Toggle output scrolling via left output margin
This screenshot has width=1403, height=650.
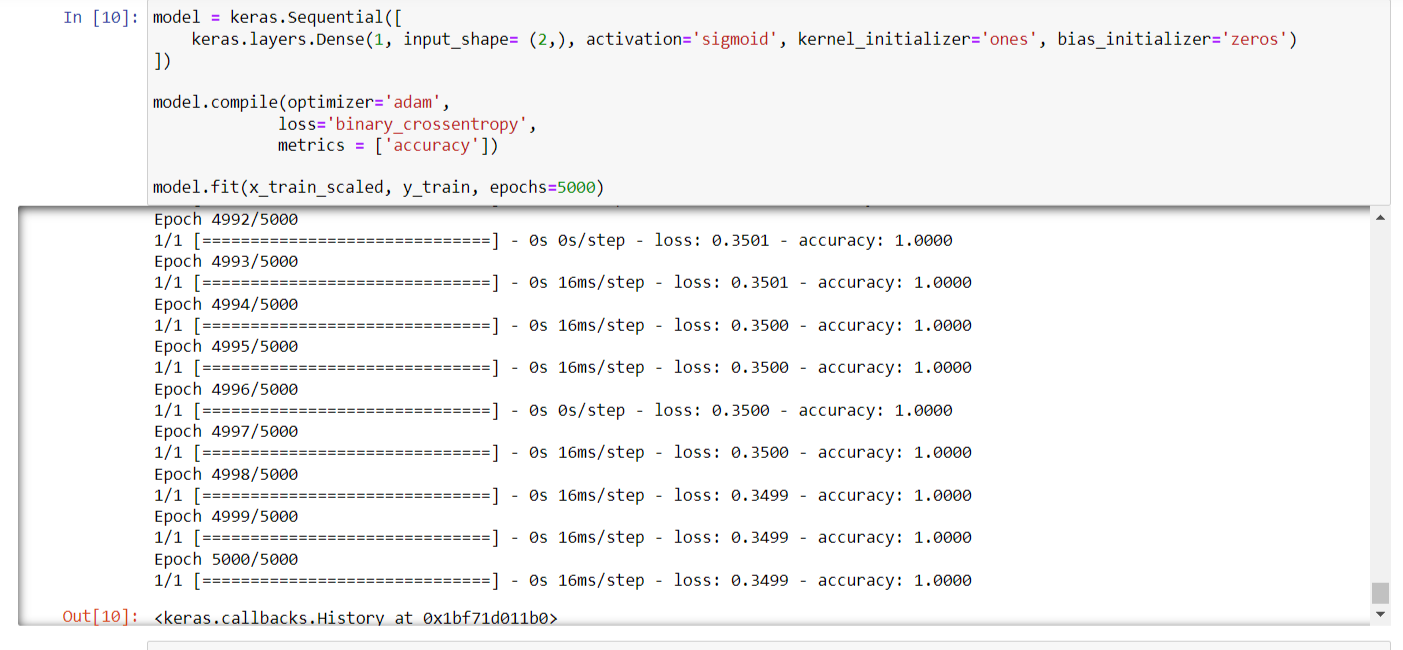[80, 400]
